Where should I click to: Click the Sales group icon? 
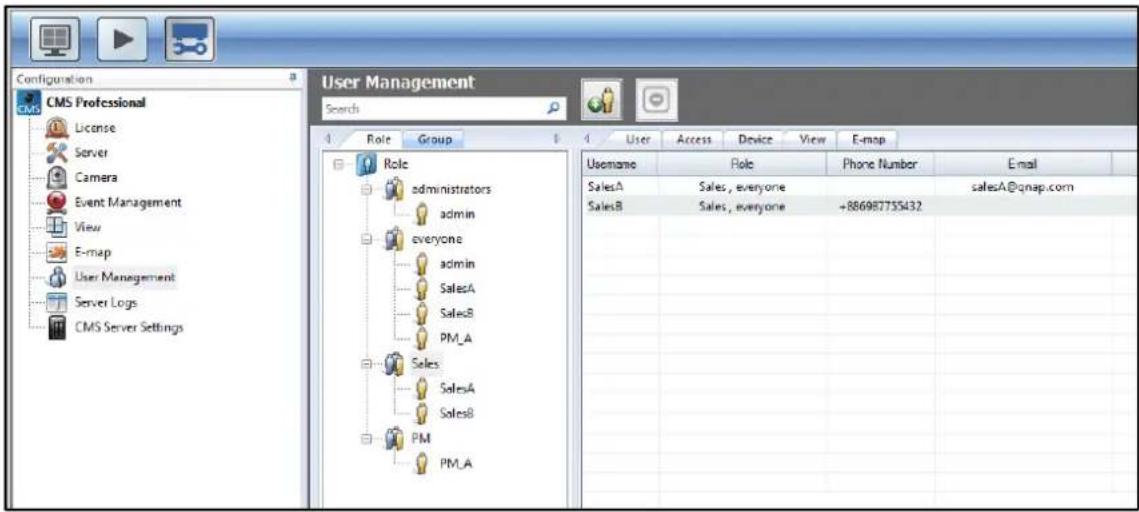[x=394, y=362]
